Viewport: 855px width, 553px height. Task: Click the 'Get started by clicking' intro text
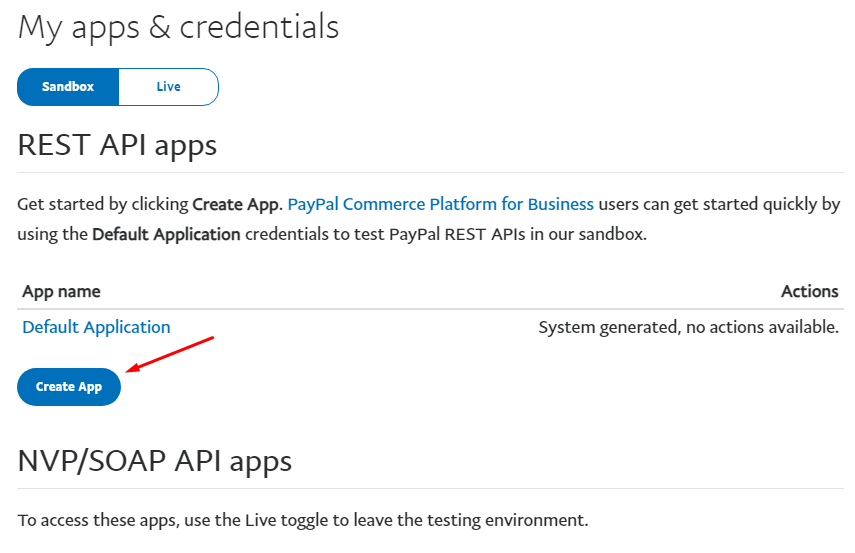click(103, 204)
